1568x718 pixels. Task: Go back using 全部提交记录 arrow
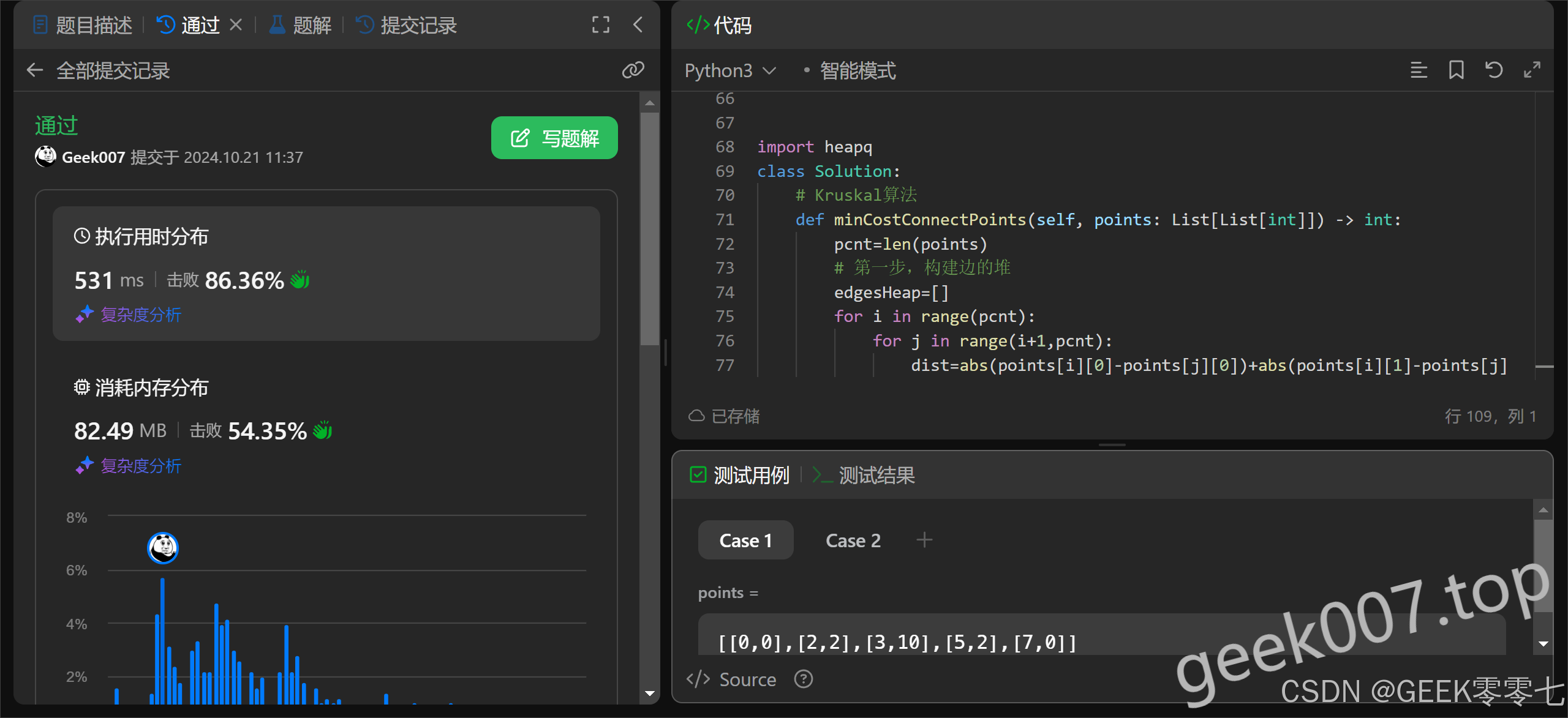coord(35,70)
